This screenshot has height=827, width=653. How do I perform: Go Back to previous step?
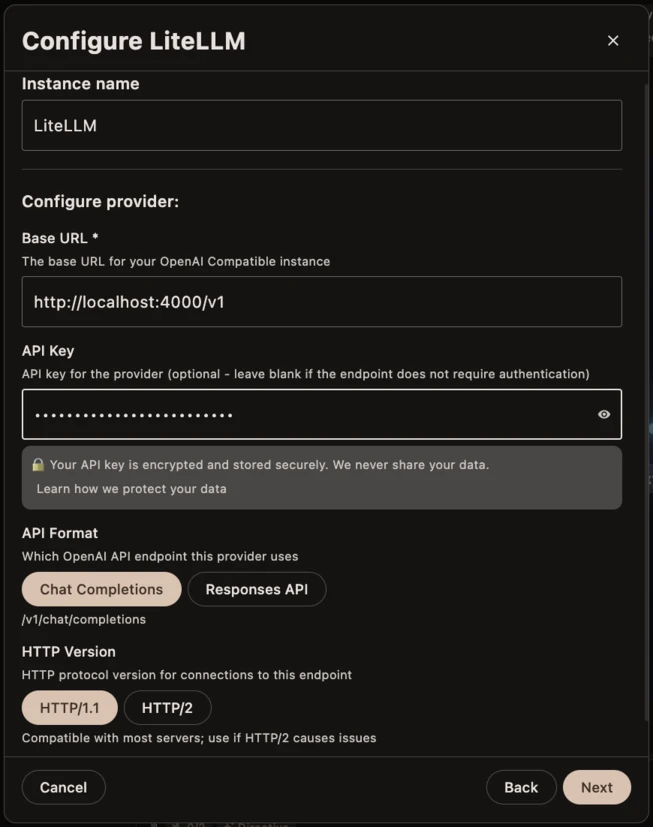click(521, 787)
